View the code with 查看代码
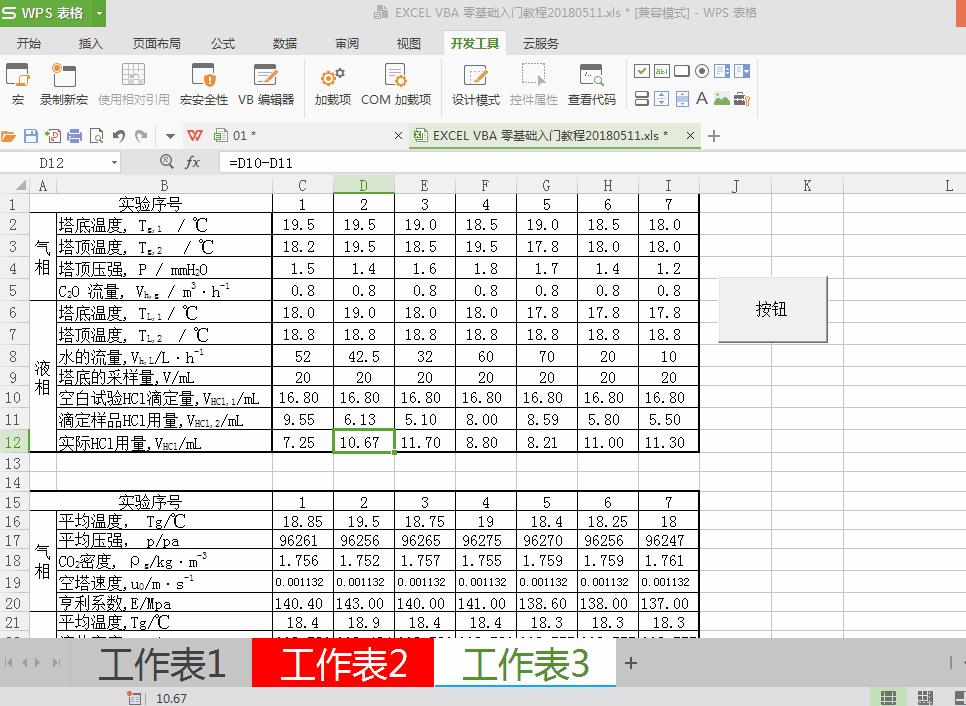Screen dimensions: 966x706 593,84
